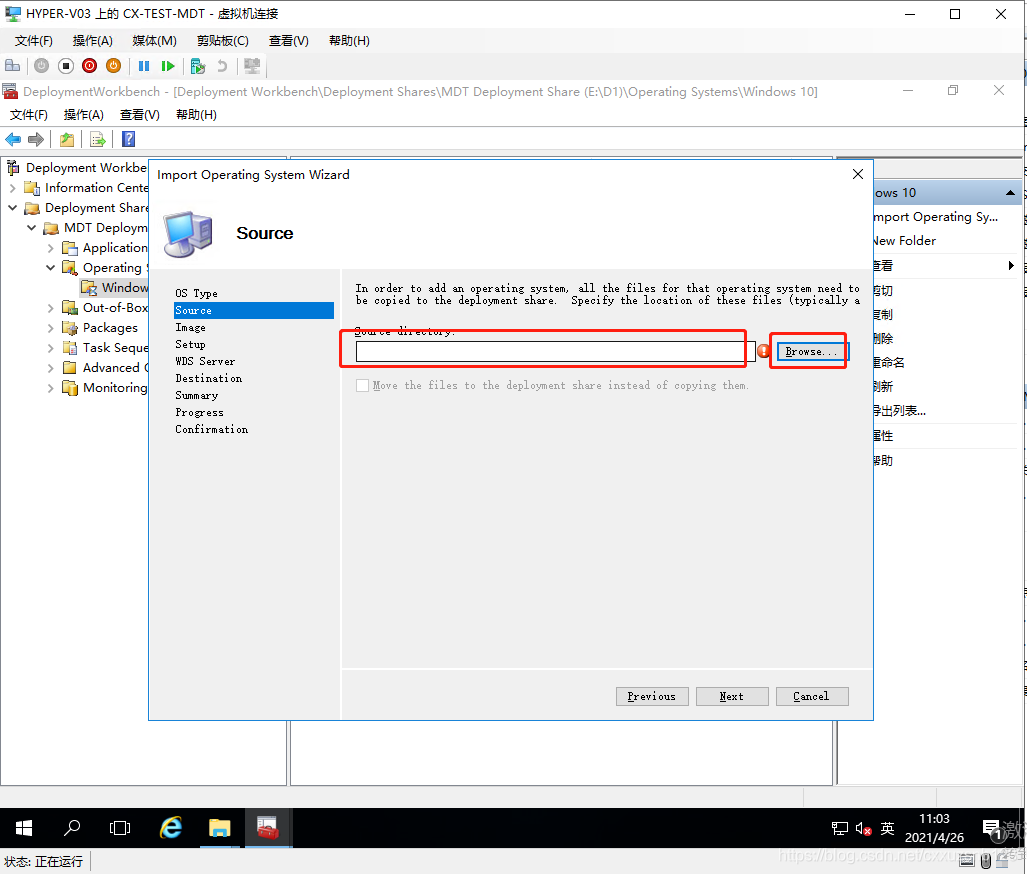Click the muted volume icon in system tray
This screenshot has height=874, width=1027.
click(863, 829)
